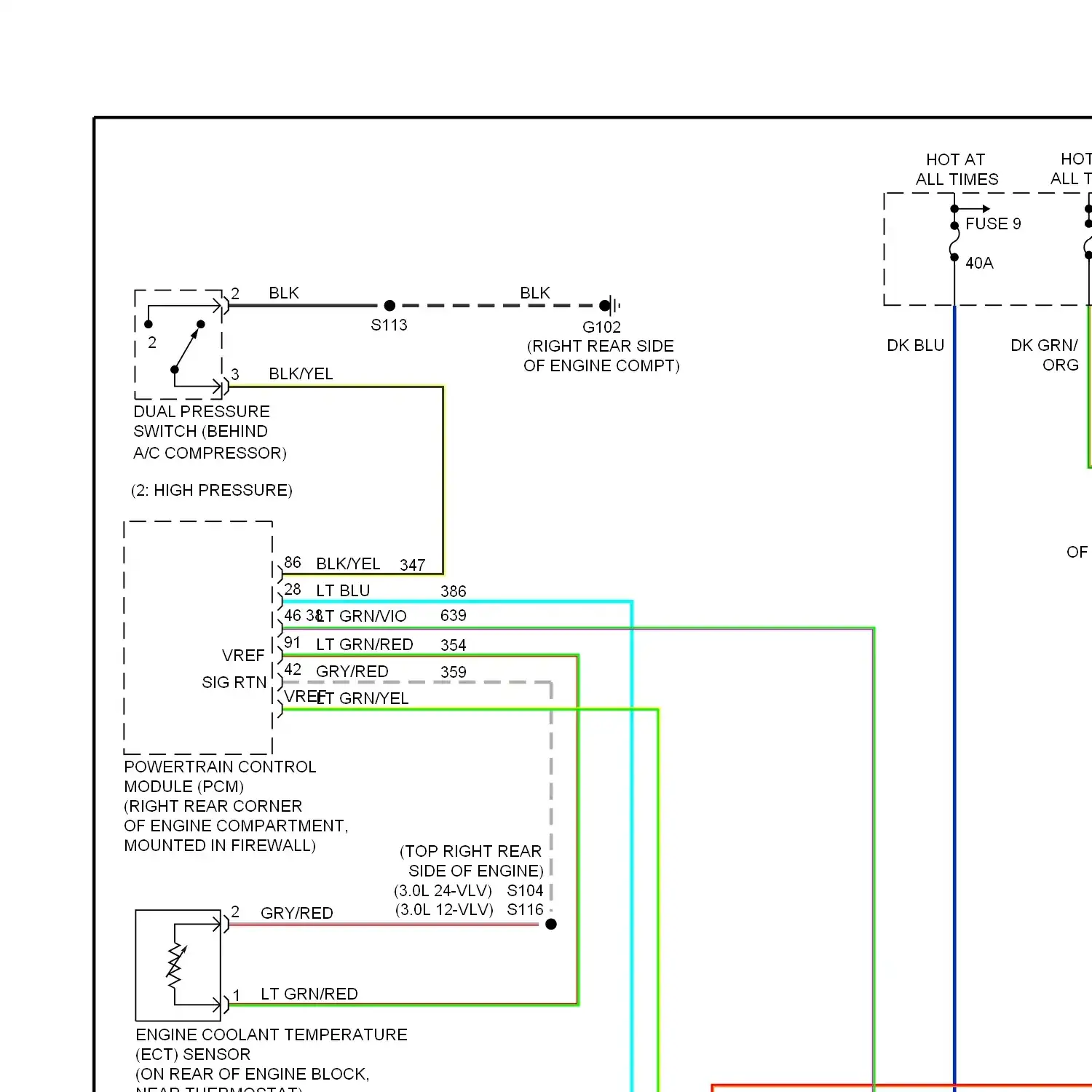
Task: Click BLK/YEL label at PCM pin 86
Action: (348, 563)
